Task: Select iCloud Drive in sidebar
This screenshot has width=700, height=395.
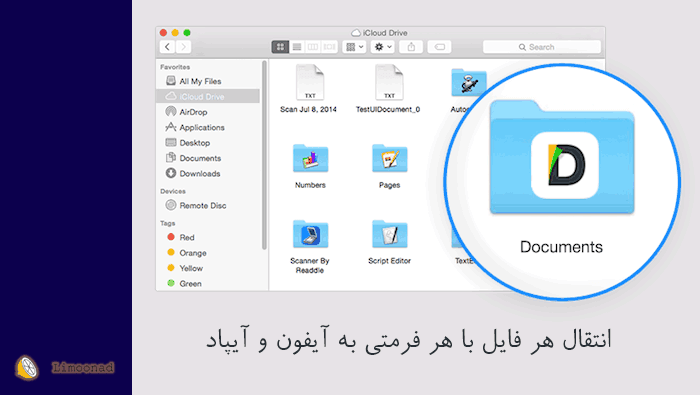Action: coord(208,96)
